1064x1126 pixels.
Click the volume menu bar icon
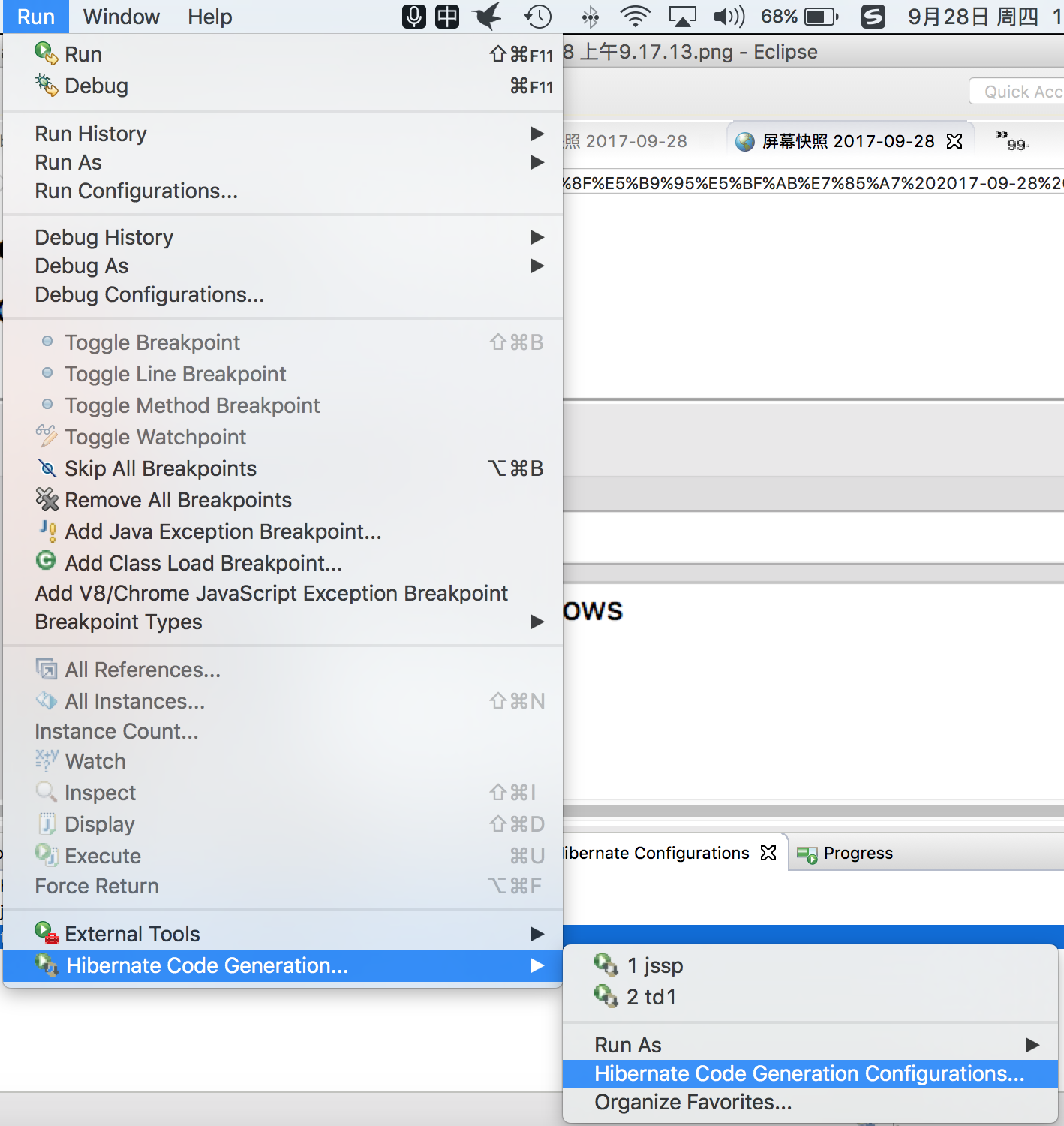coord(729,16)
